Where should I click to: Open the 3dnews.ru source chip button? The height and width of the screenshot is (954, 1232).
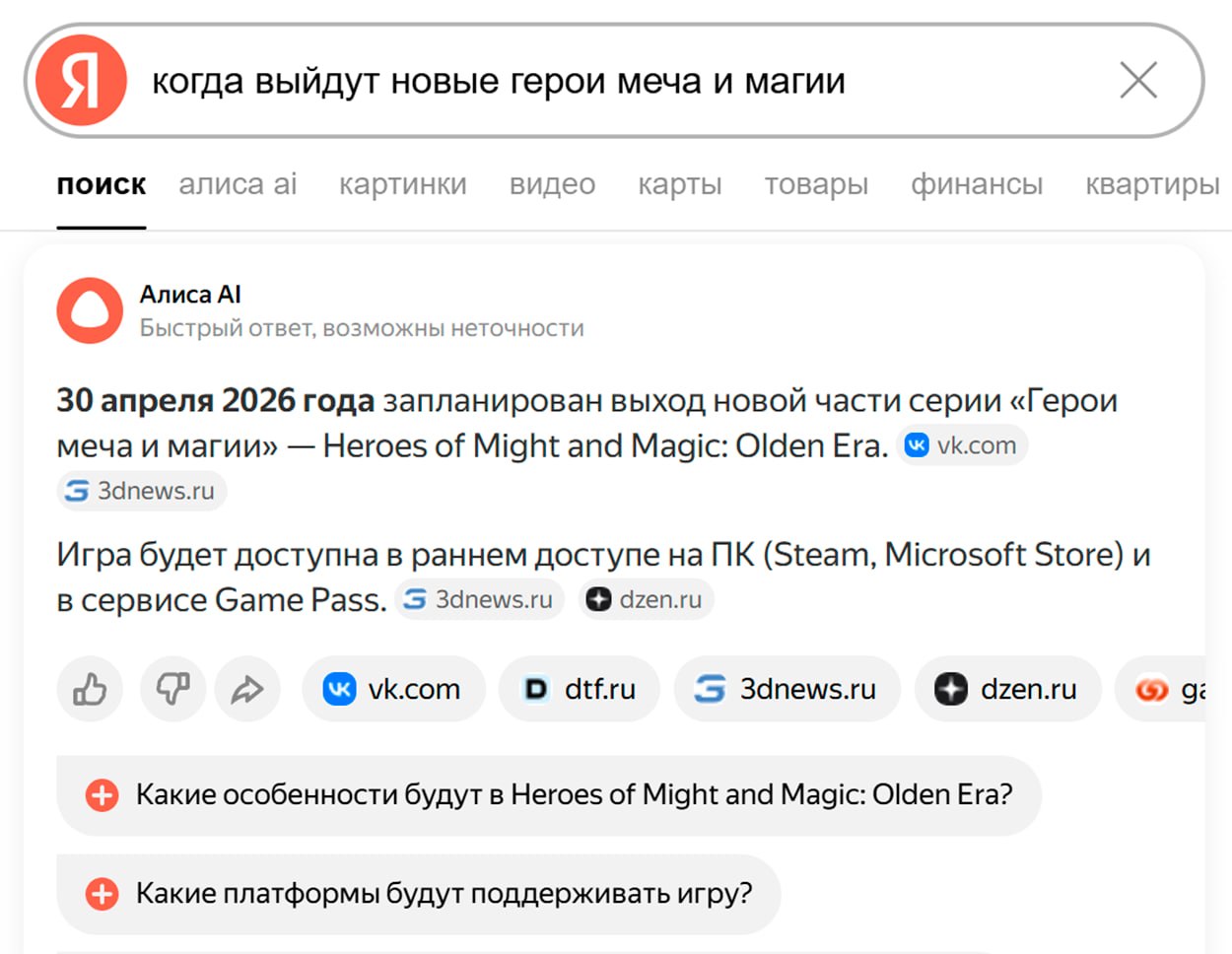point(787,689)
